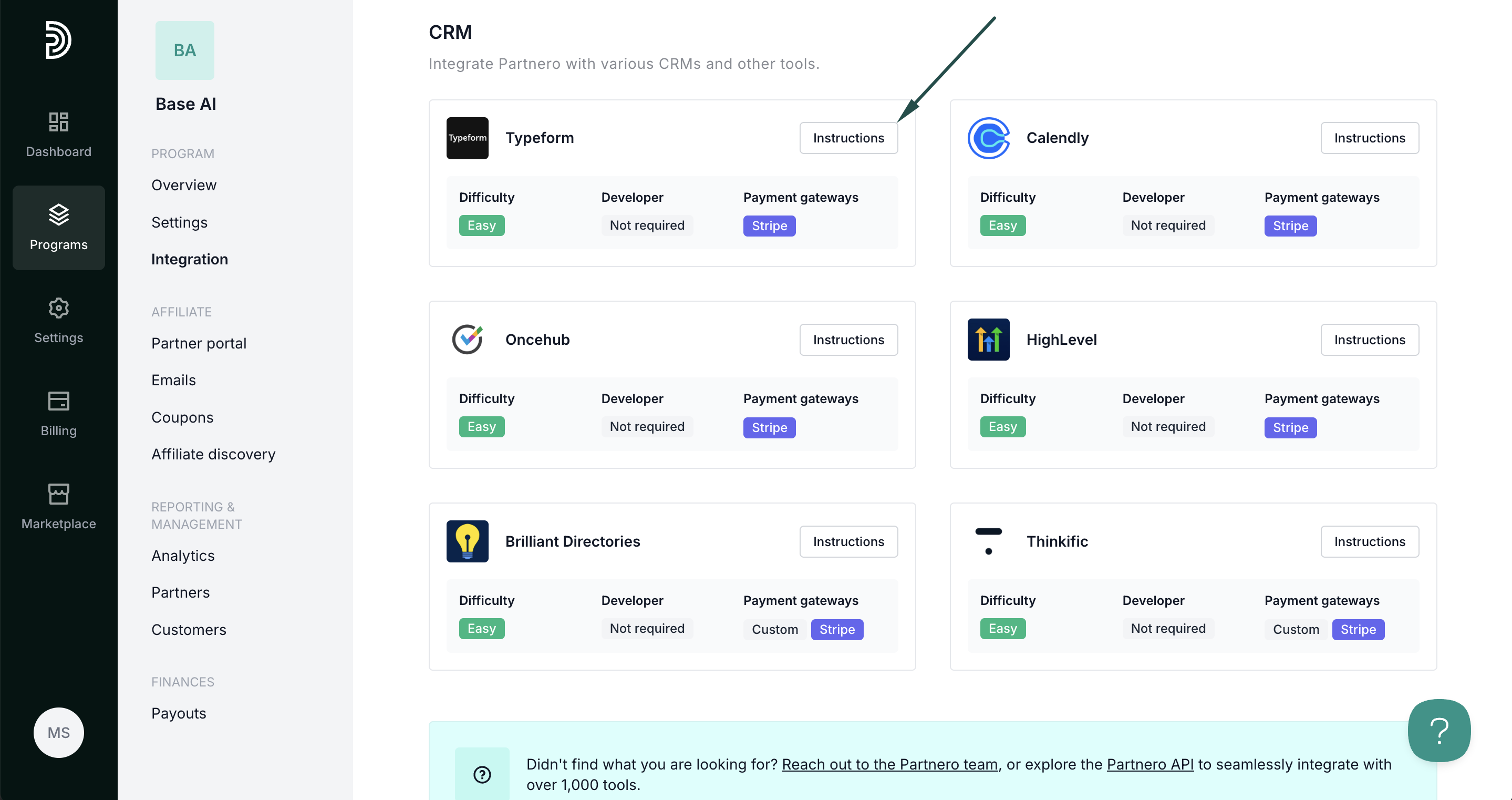This screenshot has height=800, width=1512.
Task: Open Typeform Instructions
Action: click(848, 138)
